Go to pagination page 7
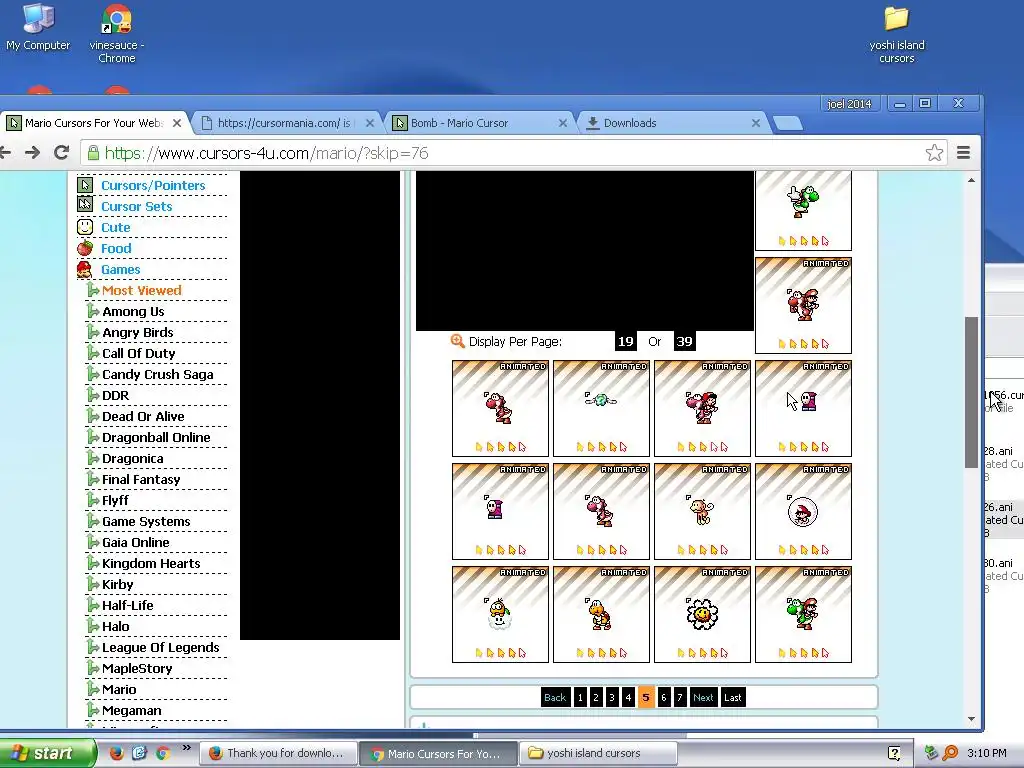Viewport: 1024px width, 768px height. click(x=679, y=697)
